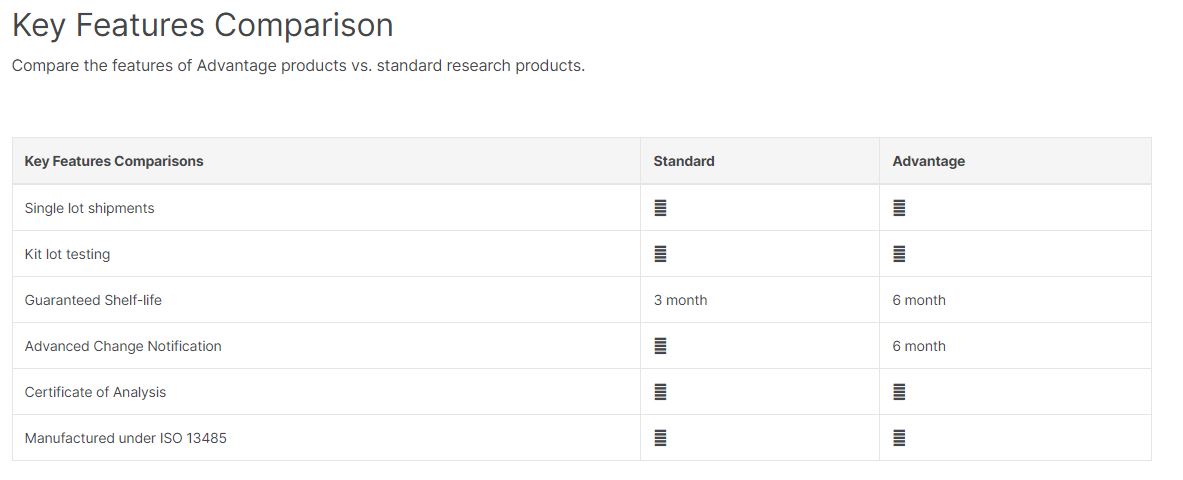
Task: Click 6 month in Advanced Change Notification row
Action: coord(919,346)
